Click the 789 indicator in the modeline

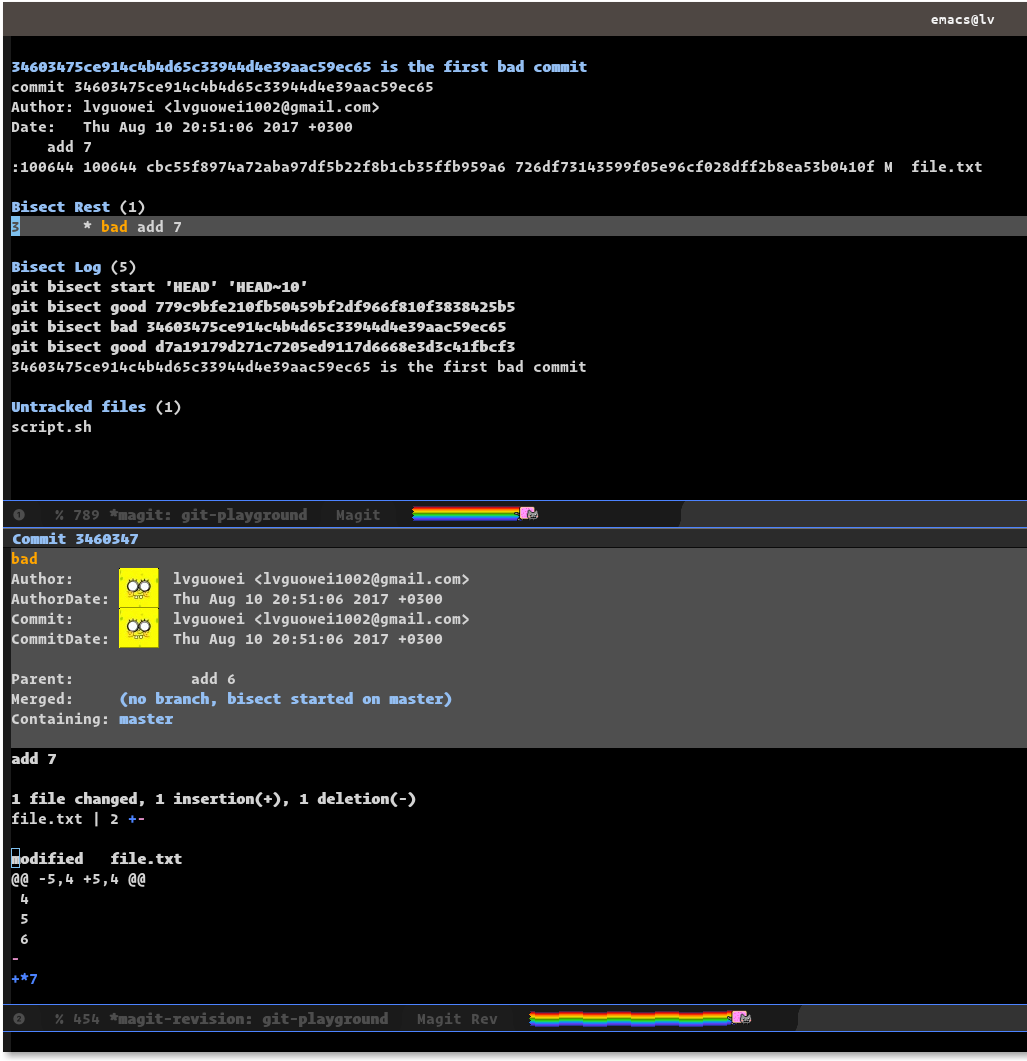[x=86, y=515]
